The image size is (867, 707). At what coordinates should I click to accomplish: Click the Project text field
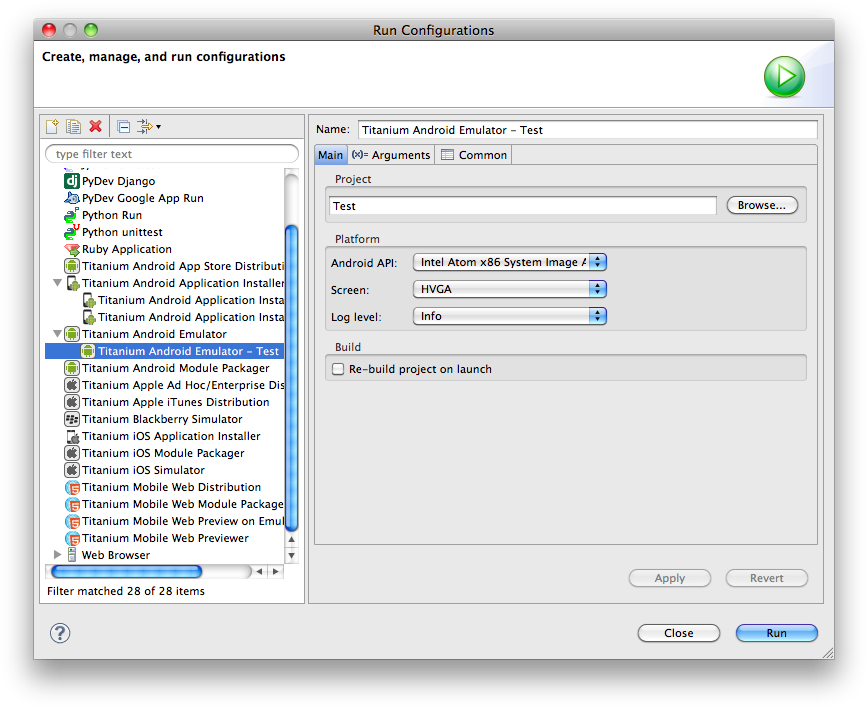point(523,206)
